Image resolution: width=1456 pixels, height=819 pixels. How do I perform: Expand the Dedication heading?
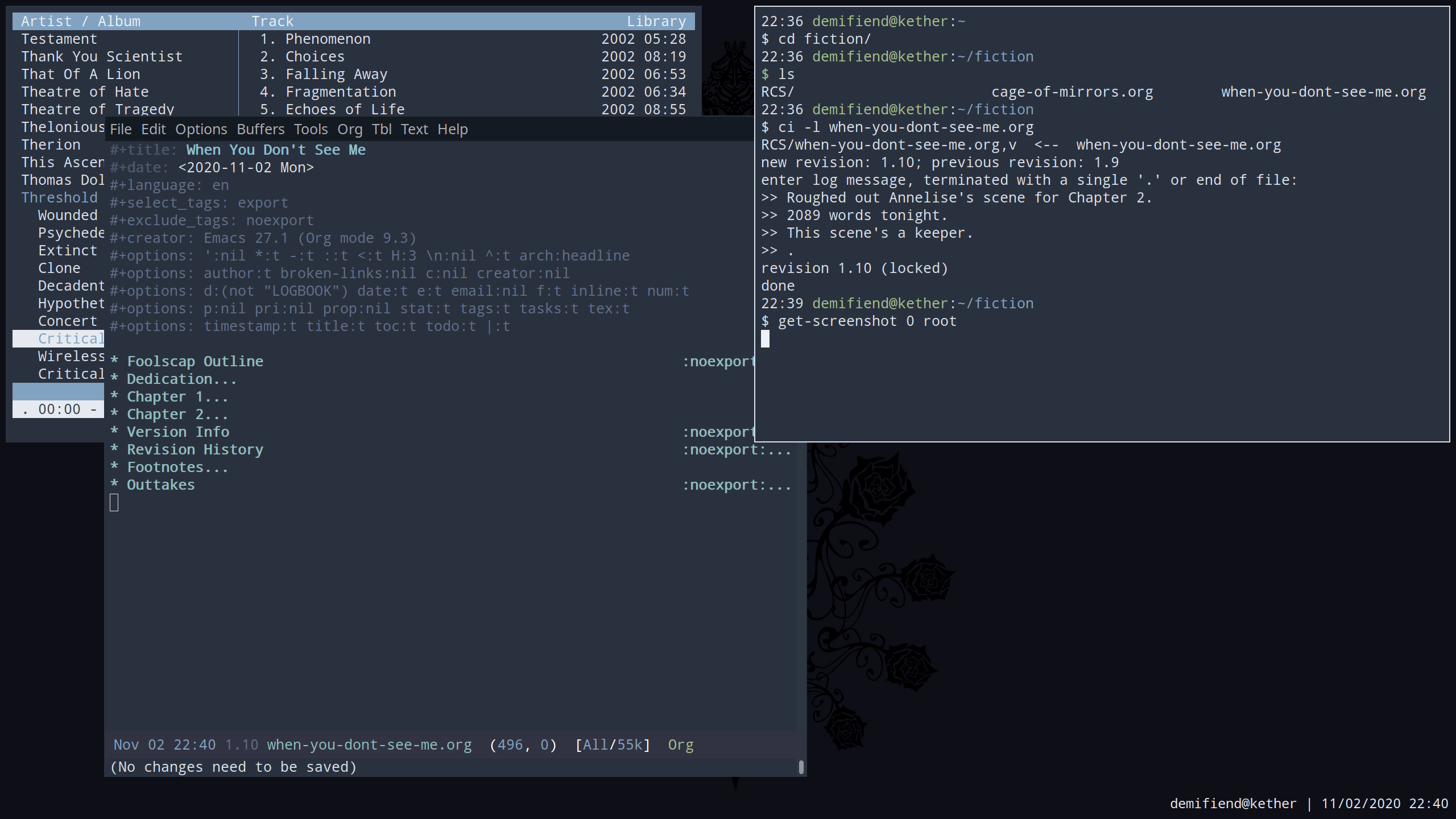(181, 379)
